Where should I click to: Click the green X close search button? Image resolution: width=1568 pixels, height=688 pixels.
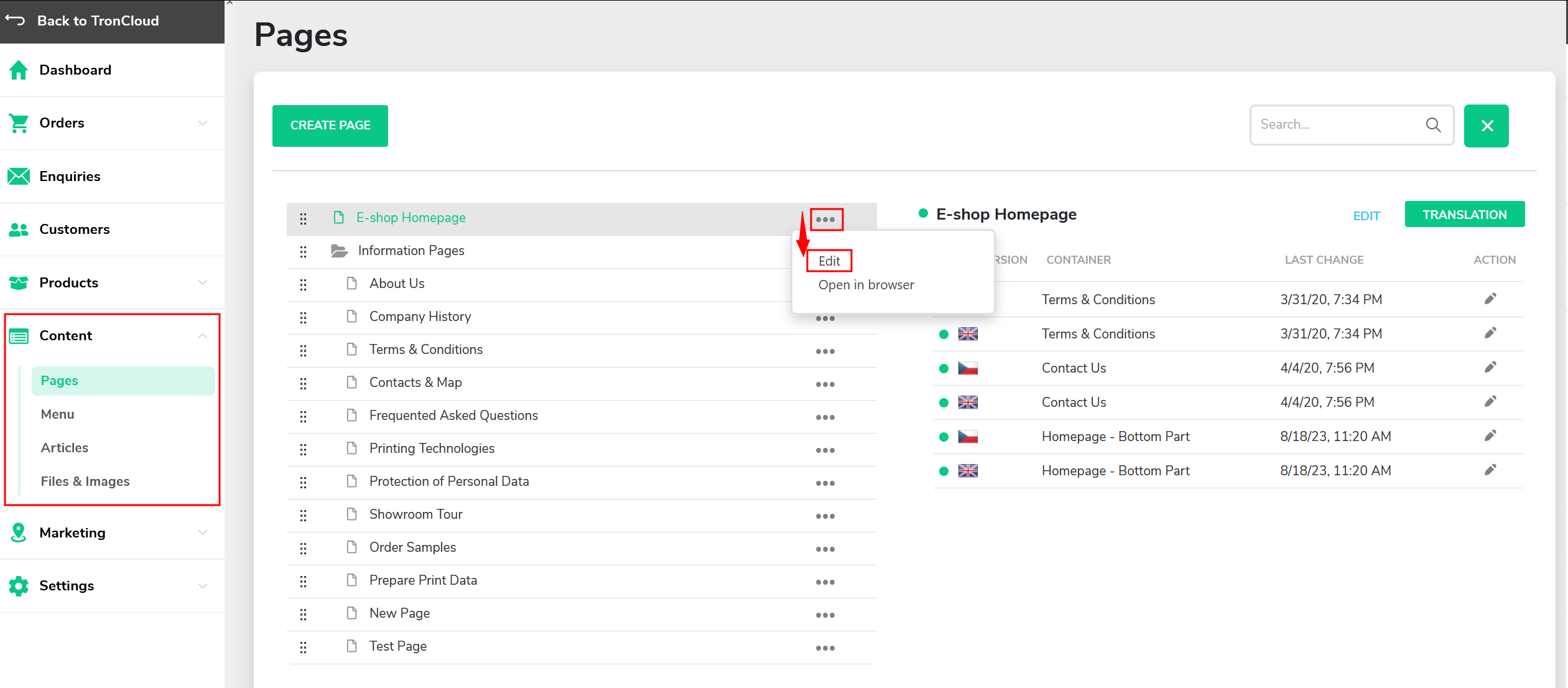(1487, 126)
